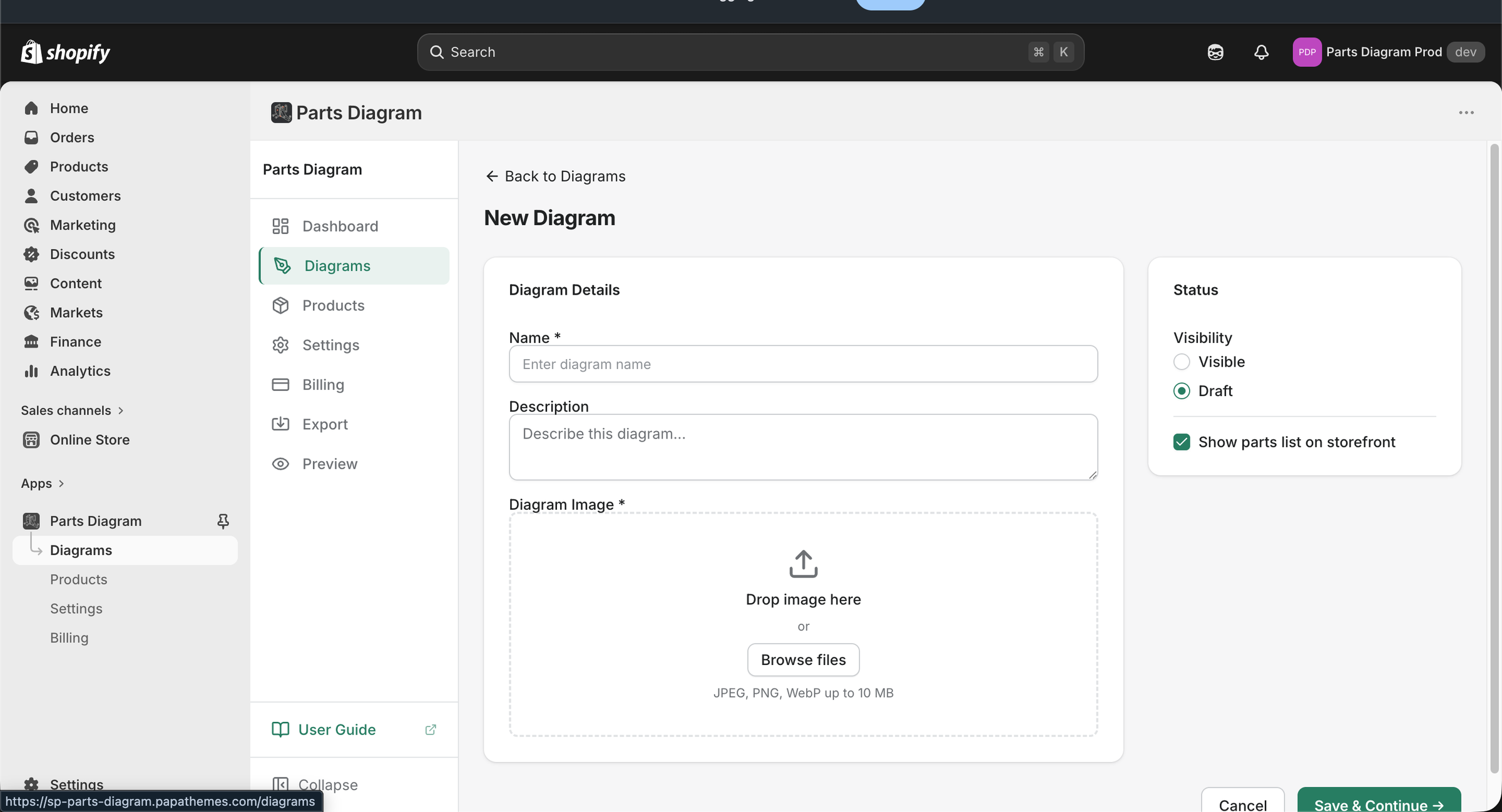Click the Dashboard grid icon
Image resolution: width=1502 pixels, height=812 pixels.
(280, 226)
